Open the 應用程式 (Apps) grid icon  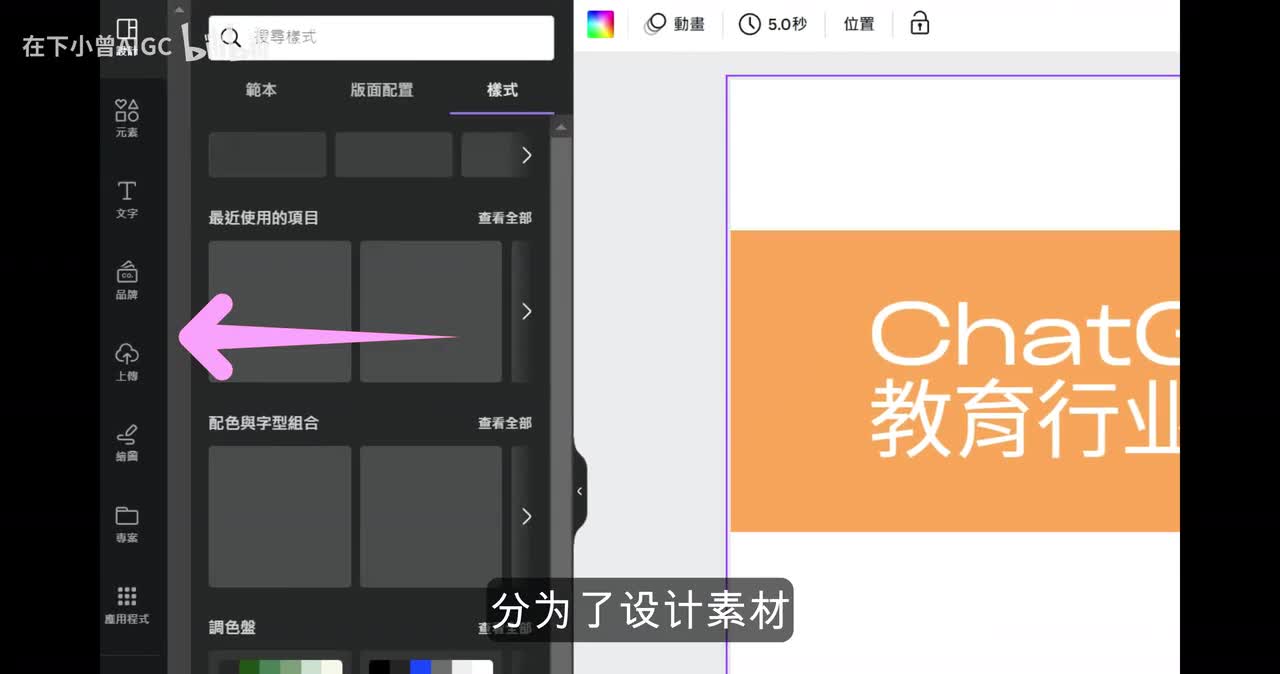point(127,604)
